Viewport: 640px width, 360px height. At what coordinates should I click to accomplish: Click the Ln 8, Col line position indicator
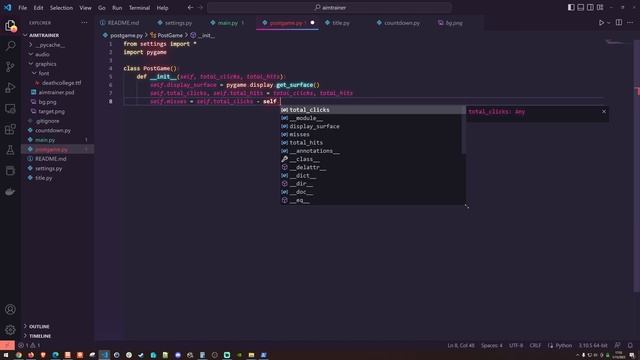pyautogui.click(x=461, y=345)
